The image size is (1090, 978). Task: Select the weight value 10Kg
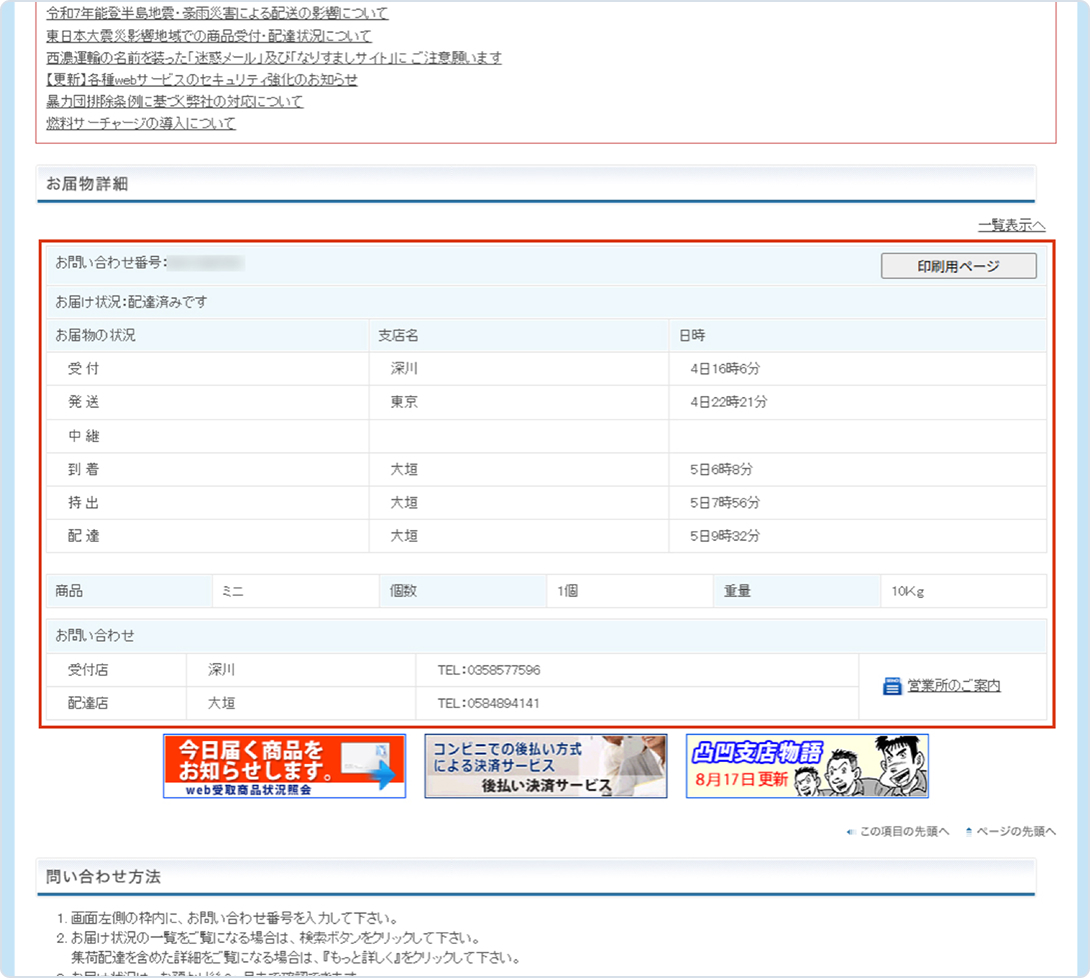(x=908, y=592)
